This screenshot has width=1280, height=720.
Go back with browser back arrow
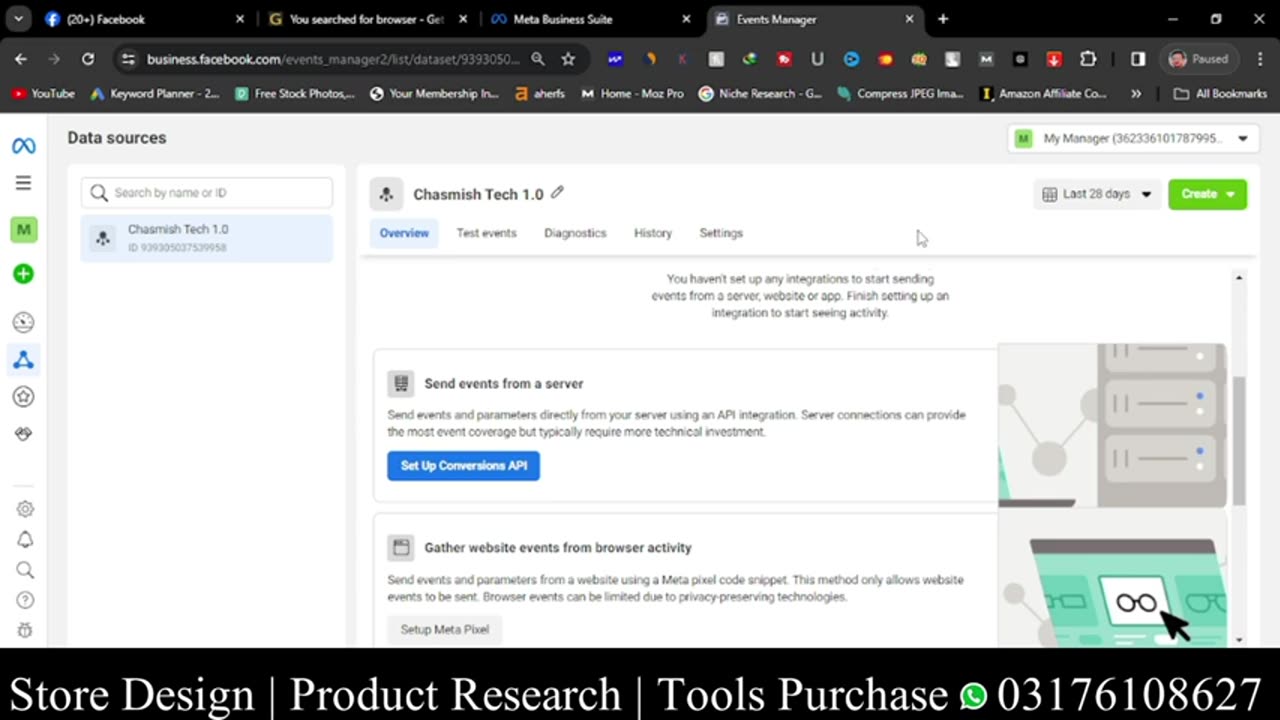point(21,59)
